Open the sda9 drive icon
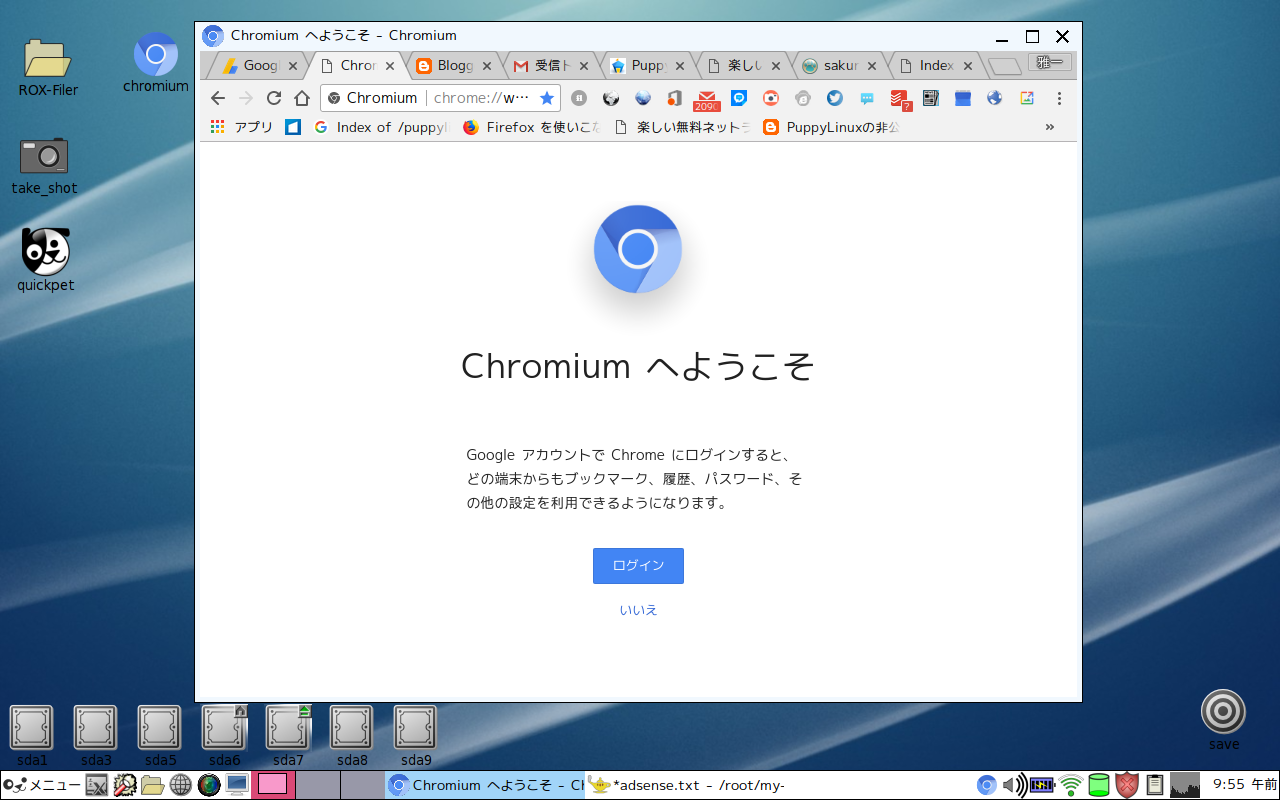 416,735
